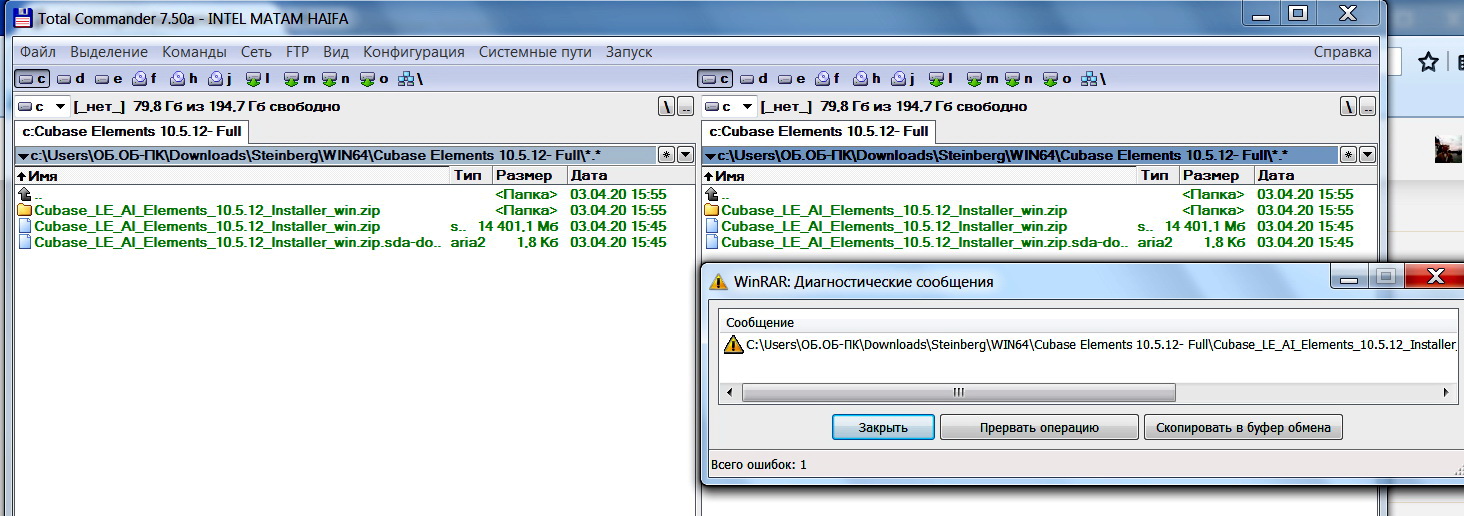The image size is (1464, 516).
Task: Go to root directory in right panel
Action: [x=1349, y=106]
